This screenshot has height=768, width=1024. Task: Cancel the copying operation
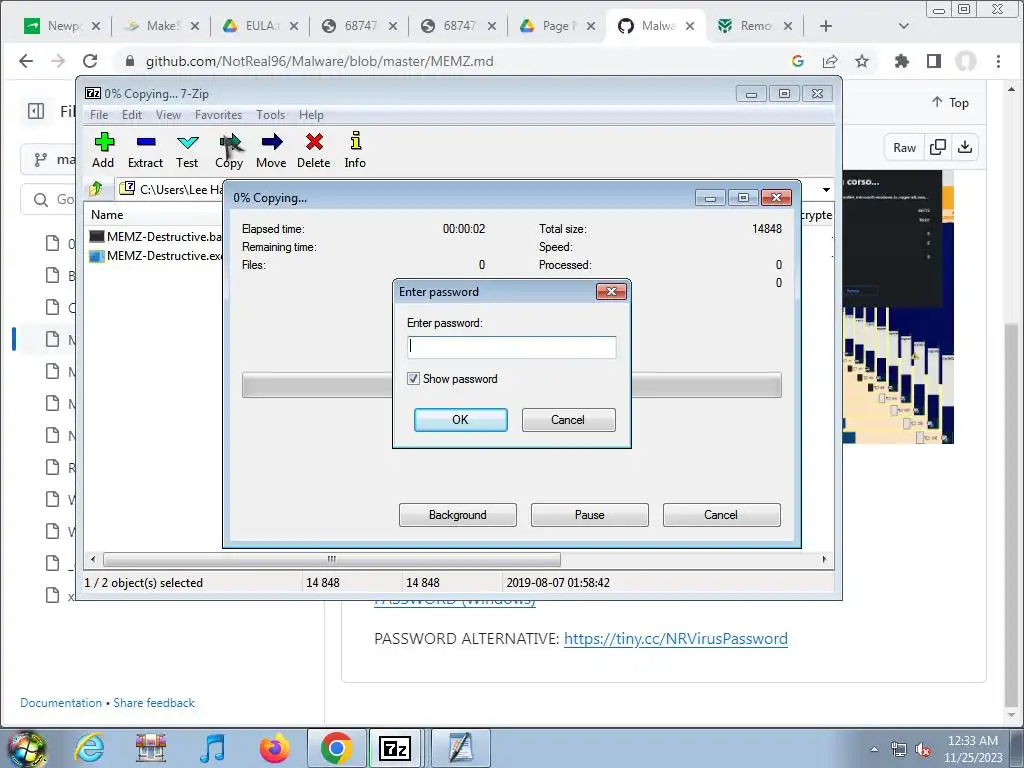[721, 515]
